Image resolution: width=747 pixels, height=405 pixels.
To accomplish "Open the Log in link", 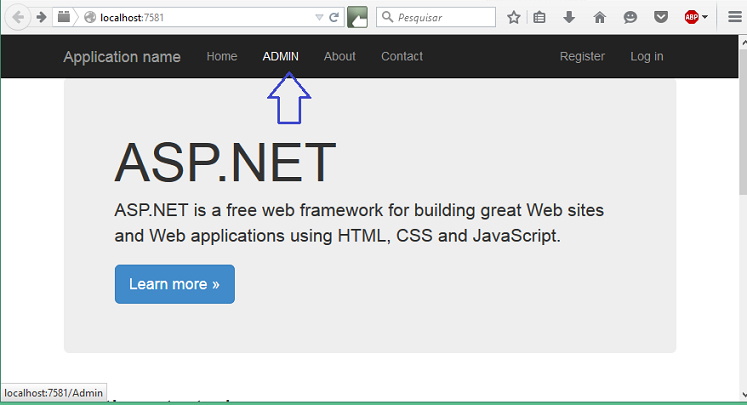I will pos(646,56).
